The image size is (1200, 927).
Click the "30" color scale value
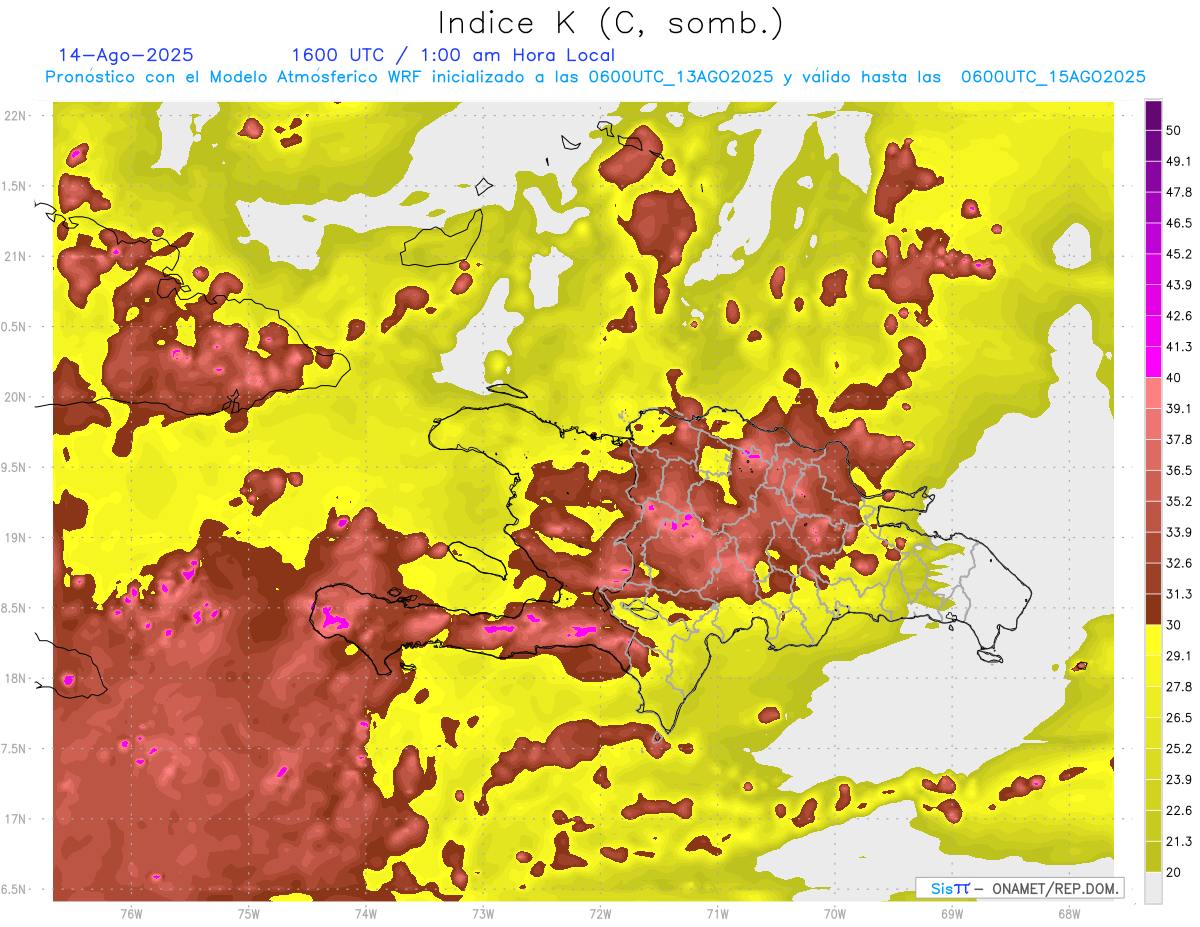point(1174,625)
